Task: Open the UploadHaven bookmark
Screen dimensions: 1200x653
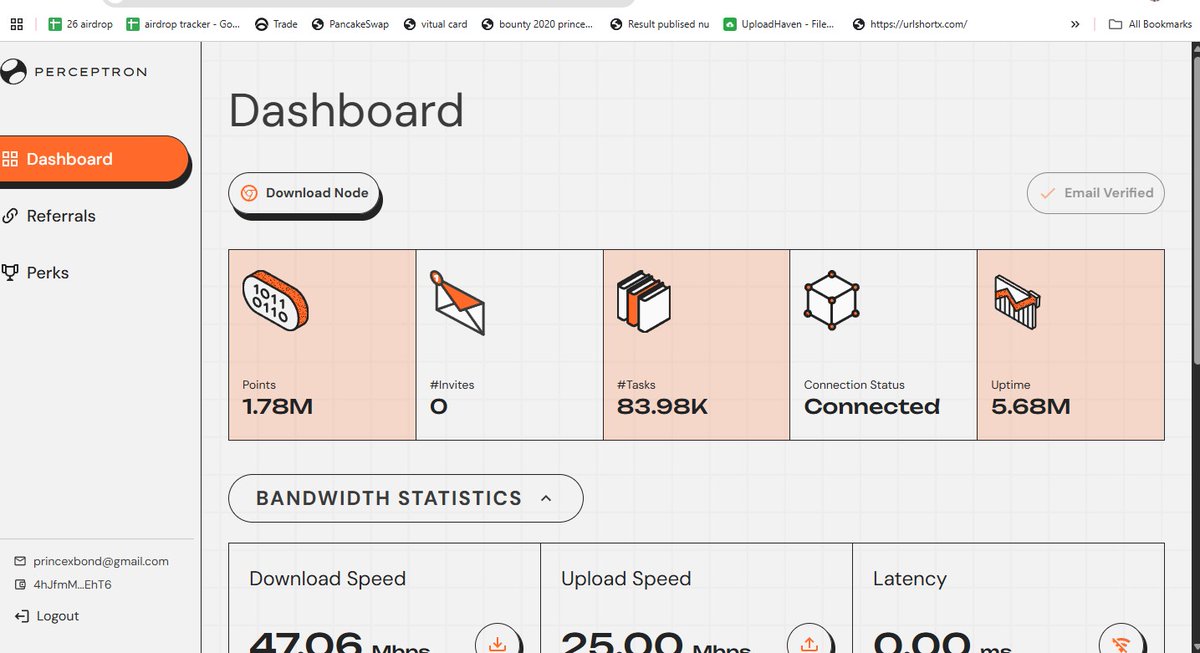Action: pyautogui.click(x=779, y=24)
